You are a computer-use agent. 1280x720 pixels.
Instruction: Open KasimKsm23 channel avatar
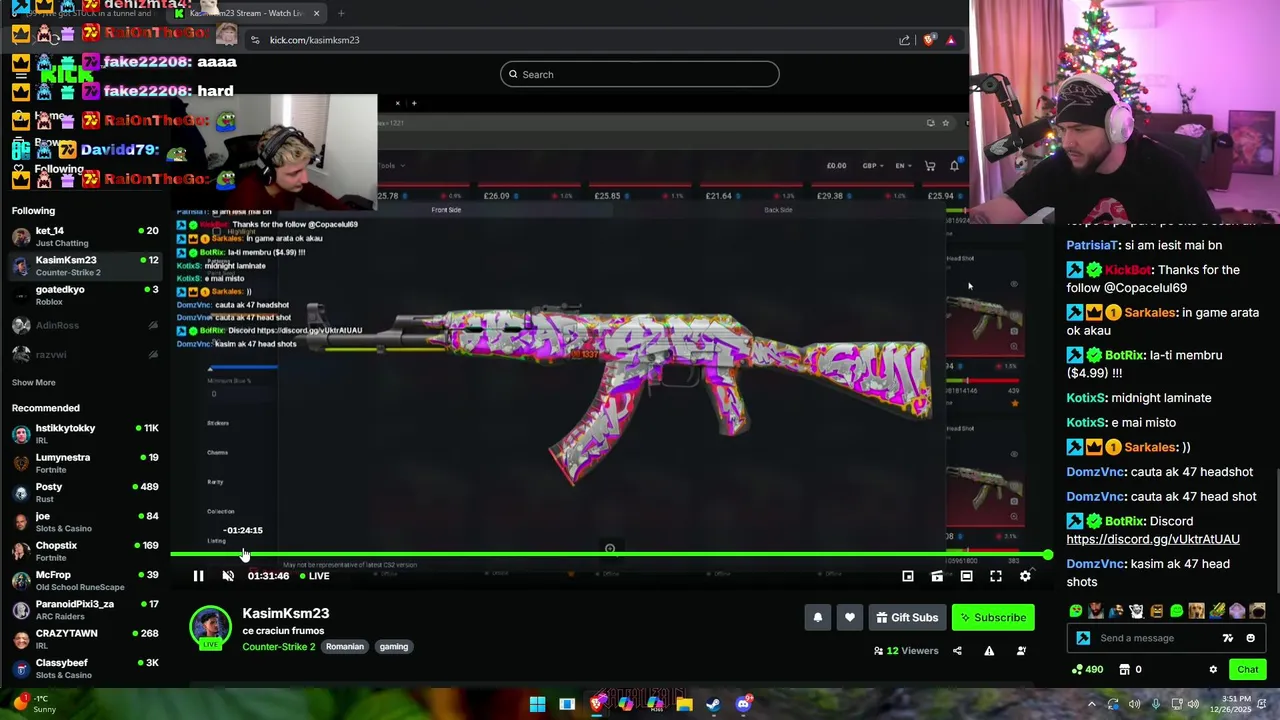[210, 627]
